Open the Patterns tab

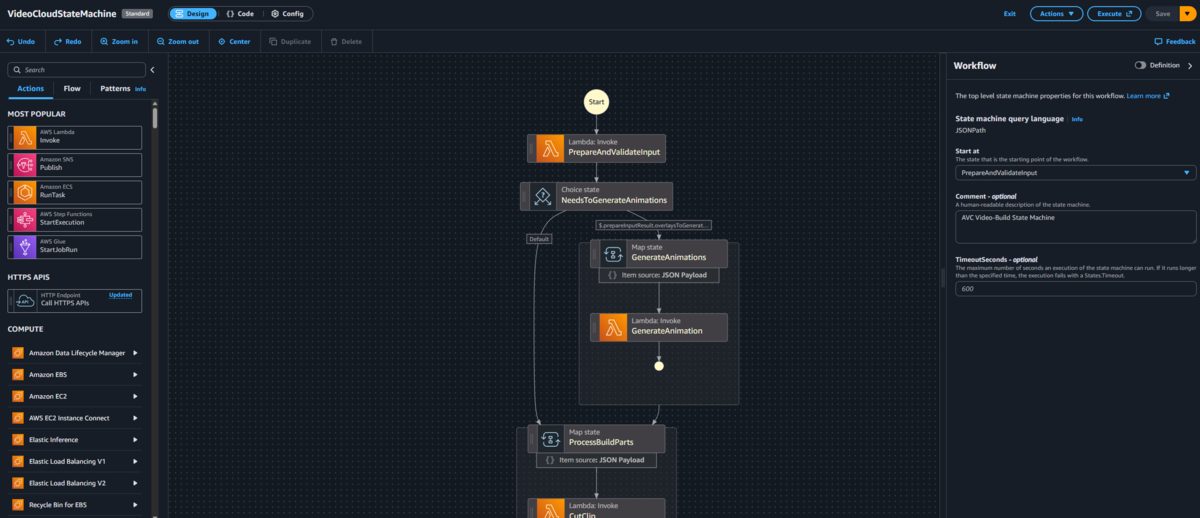click(x=116, y=88)
